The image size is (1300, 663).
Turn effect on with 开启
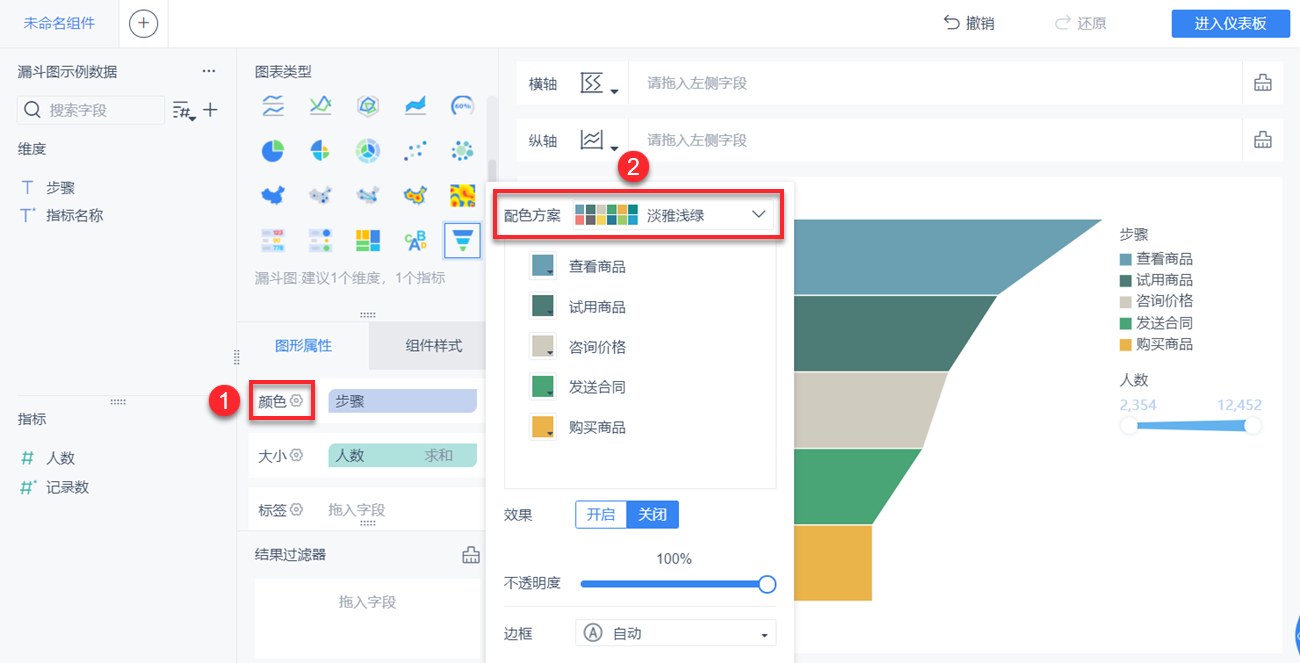[600, 515]
